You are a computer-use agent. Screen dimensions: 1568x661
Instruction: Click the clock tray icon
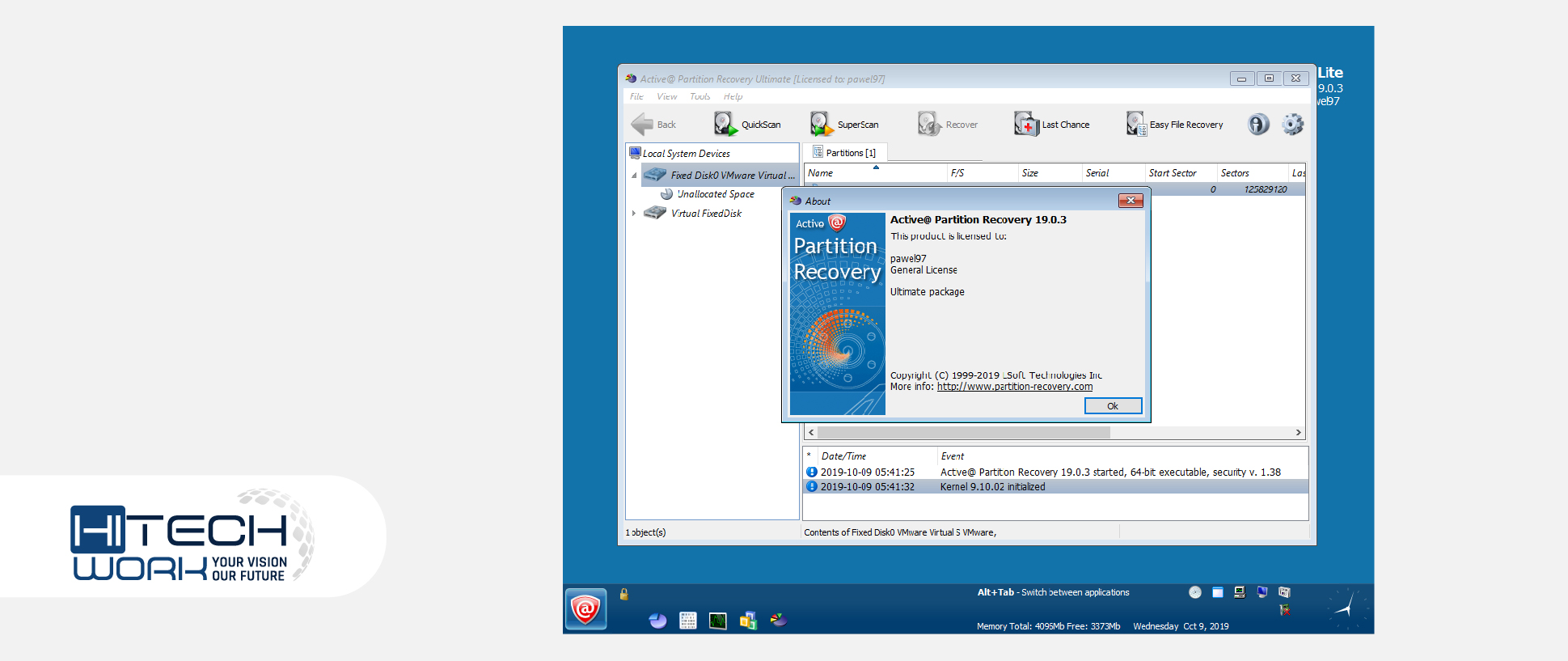(x=1195, y=592)
